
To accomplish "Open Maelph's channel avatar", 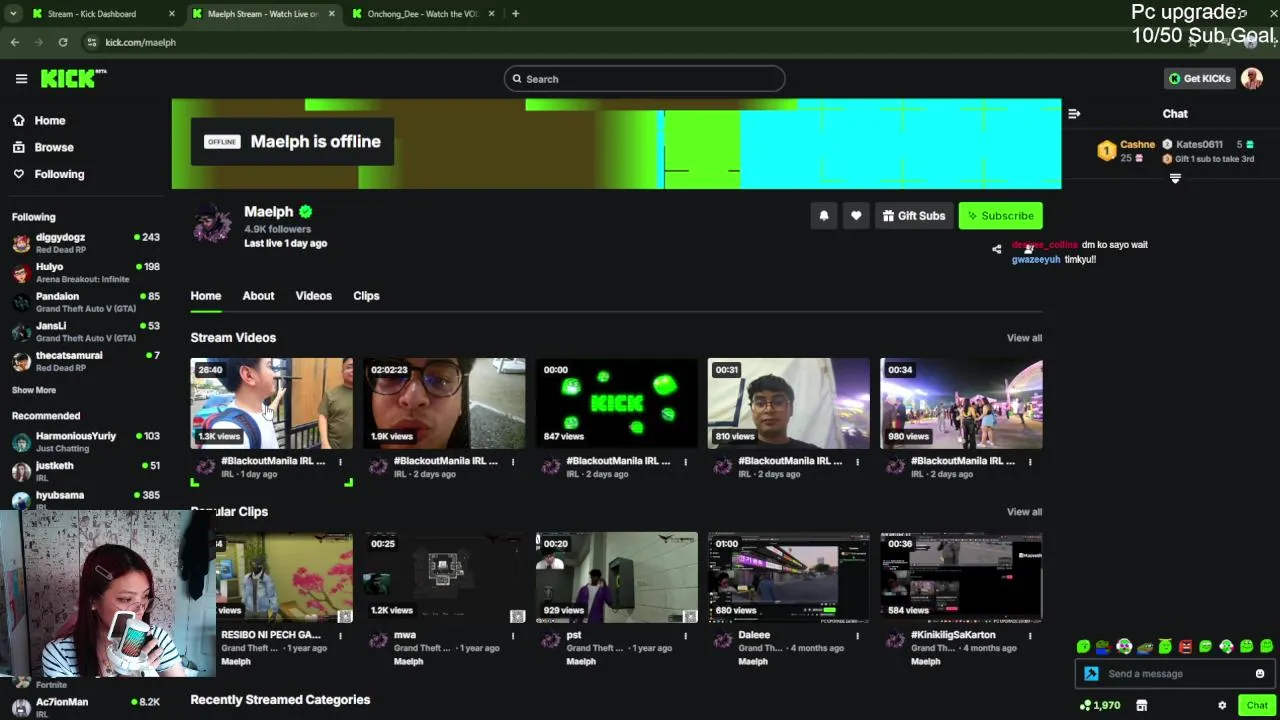I will [212, 225].
